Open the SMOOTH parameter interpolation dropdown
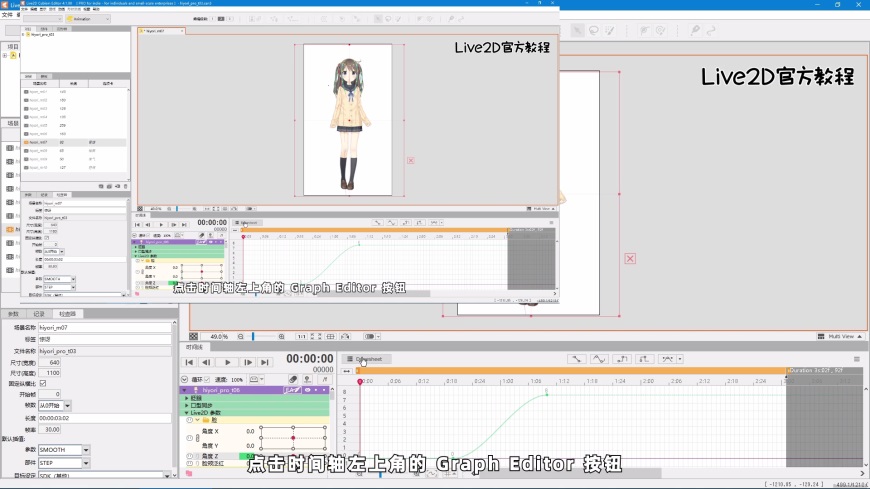The image size is (870, 489). 86,450
